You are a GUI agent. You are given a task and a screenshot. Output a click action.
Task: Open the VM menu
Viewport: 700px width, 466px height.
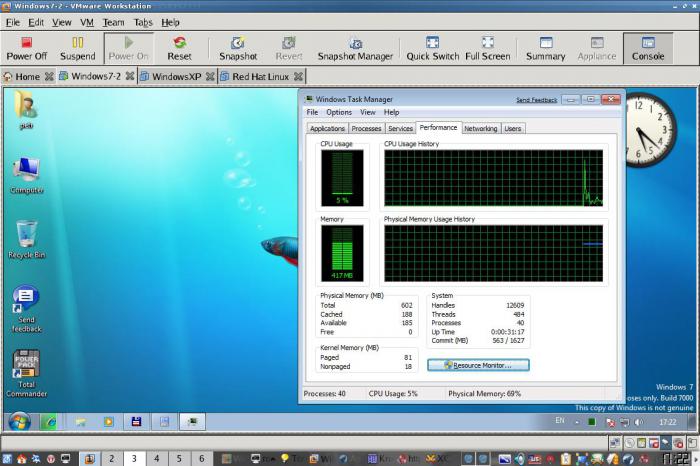pos(87,22)
